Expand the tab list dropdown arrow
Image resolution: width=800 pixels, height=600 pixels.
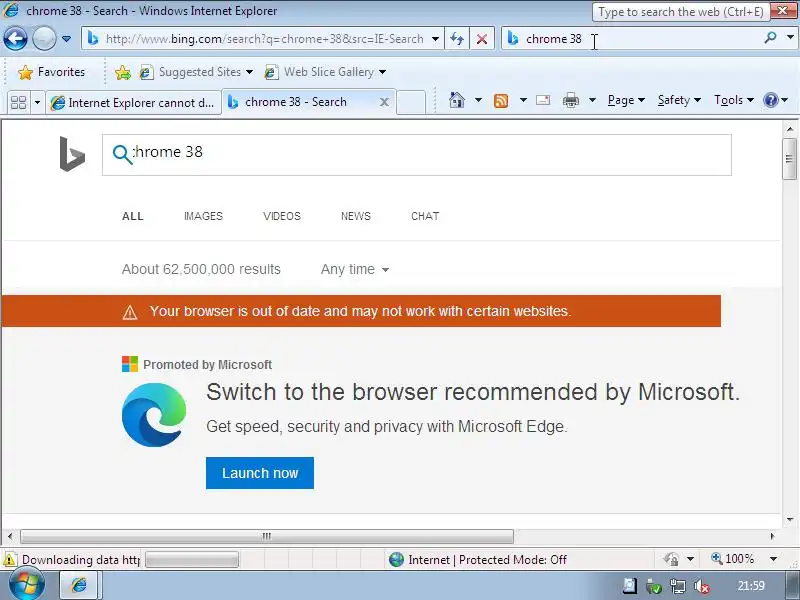(37, 102)
